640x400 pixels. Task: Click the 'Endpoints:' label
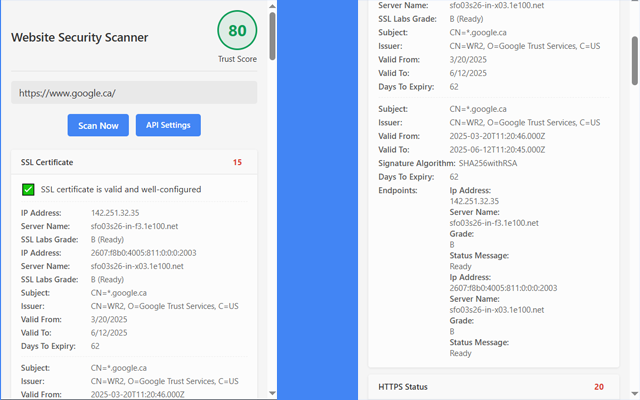[398, 191]
